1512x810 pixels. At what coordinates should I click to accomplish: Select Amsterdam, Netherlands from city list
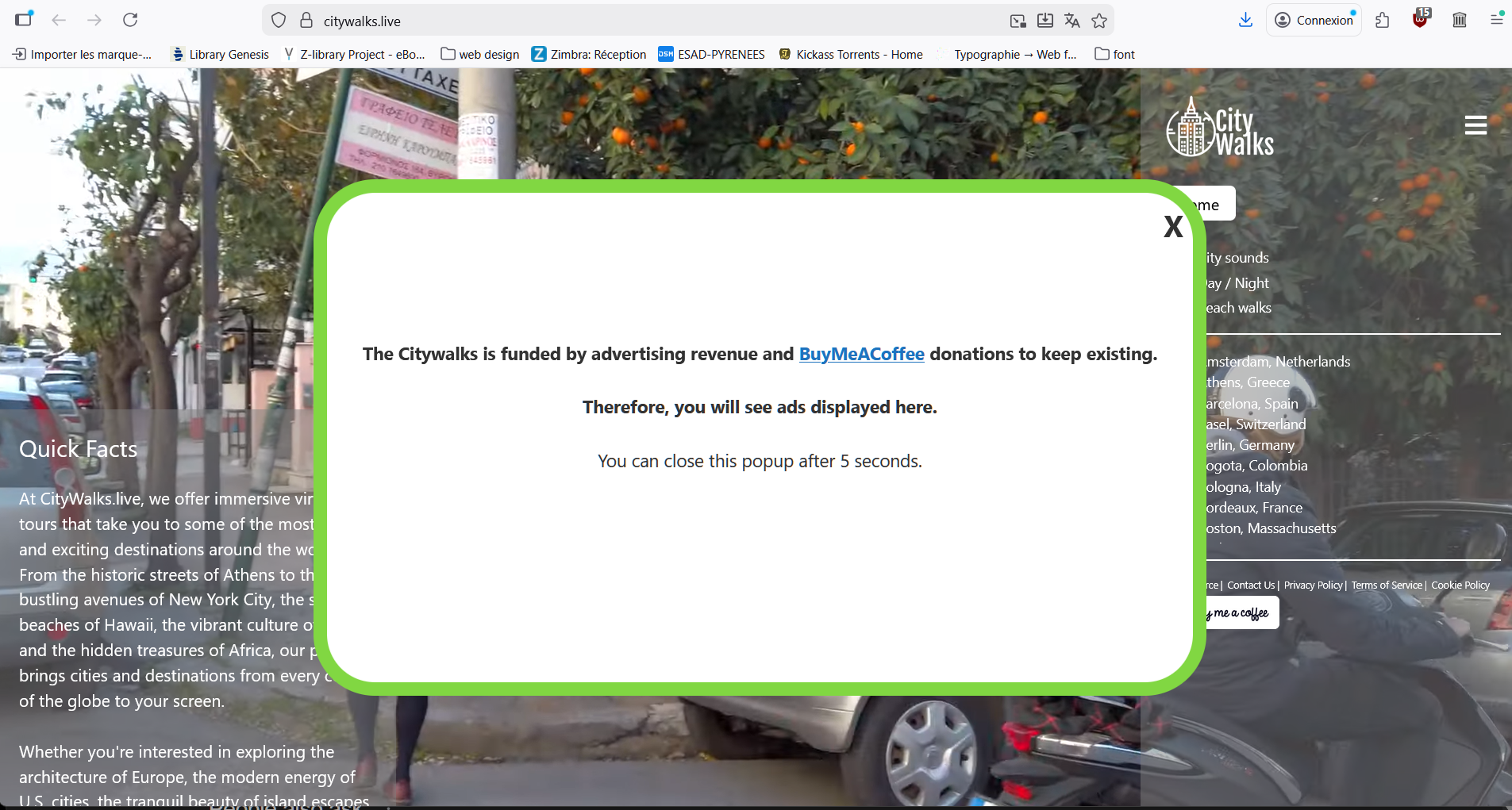tap(1278, 362)
